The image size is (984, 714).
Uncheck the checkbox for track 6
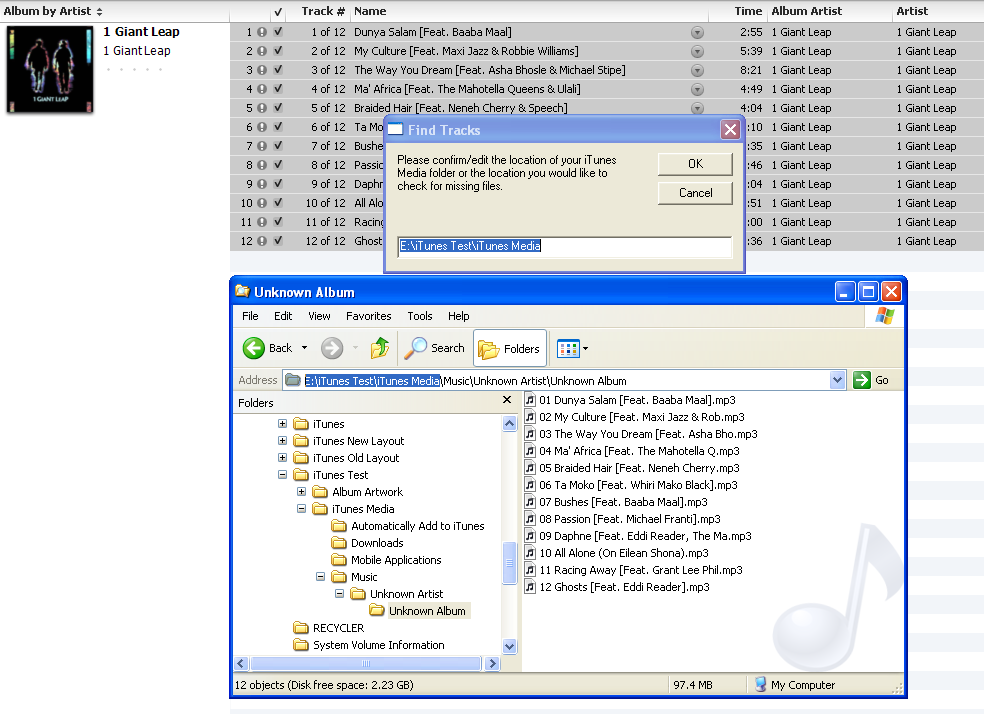click(278, 127)
